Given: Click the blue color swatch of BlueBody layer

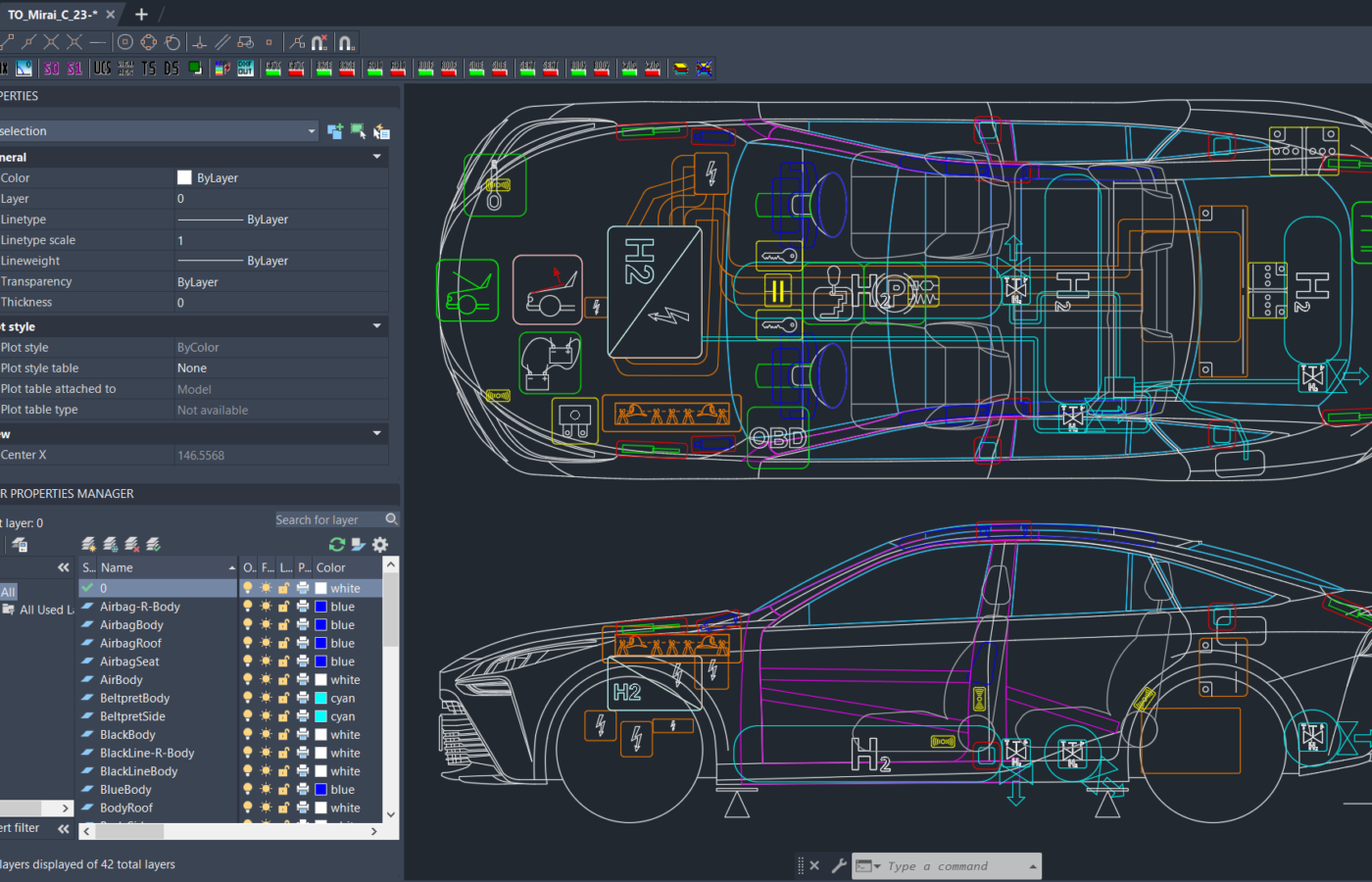Looking at the screenshot, I should tap(320, 790).
